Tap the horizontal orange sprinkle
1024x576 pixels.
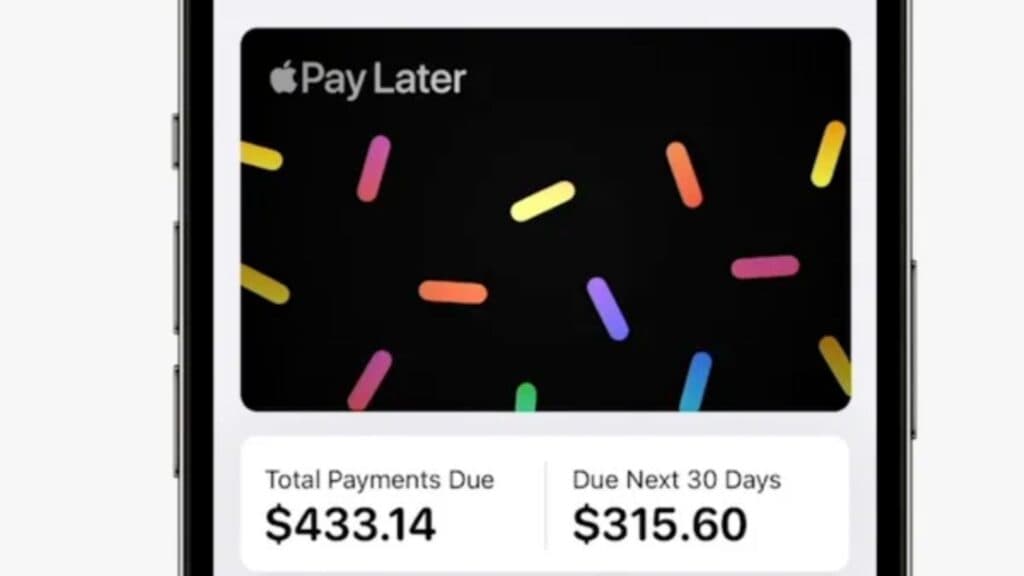pos(453,292)
